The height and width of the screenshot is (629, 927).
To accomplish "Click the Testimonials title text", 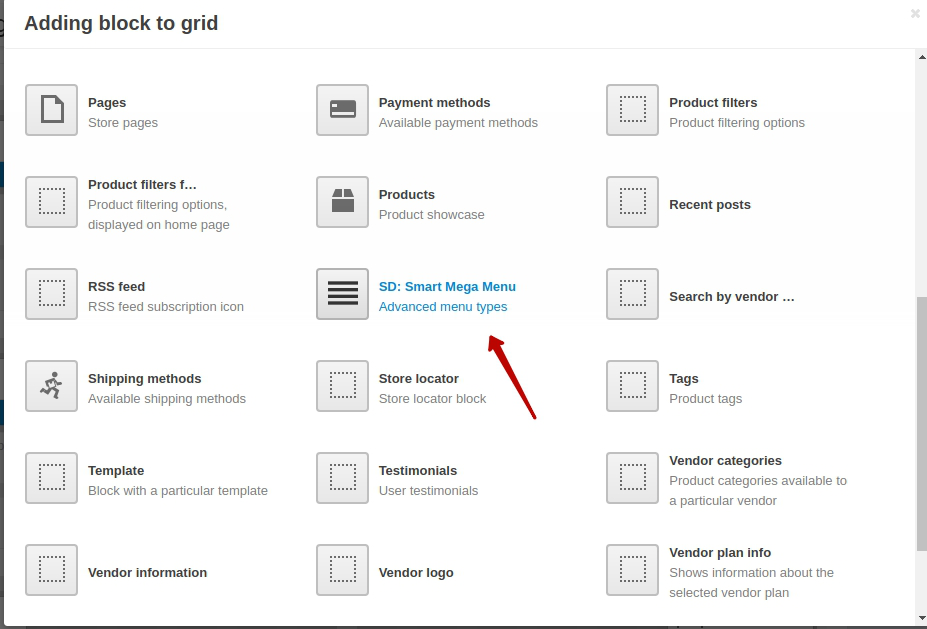I will coord(418,471).
